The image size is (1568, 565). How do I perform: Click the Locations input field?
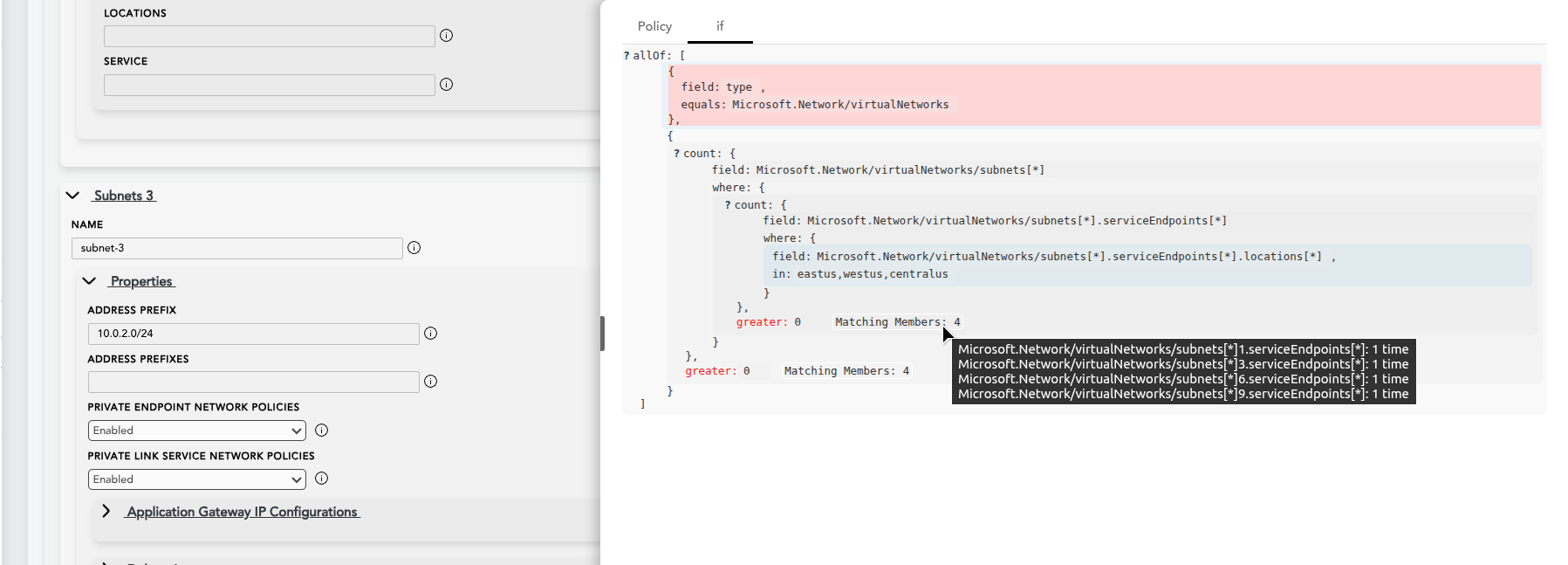(x=269, y=36)
